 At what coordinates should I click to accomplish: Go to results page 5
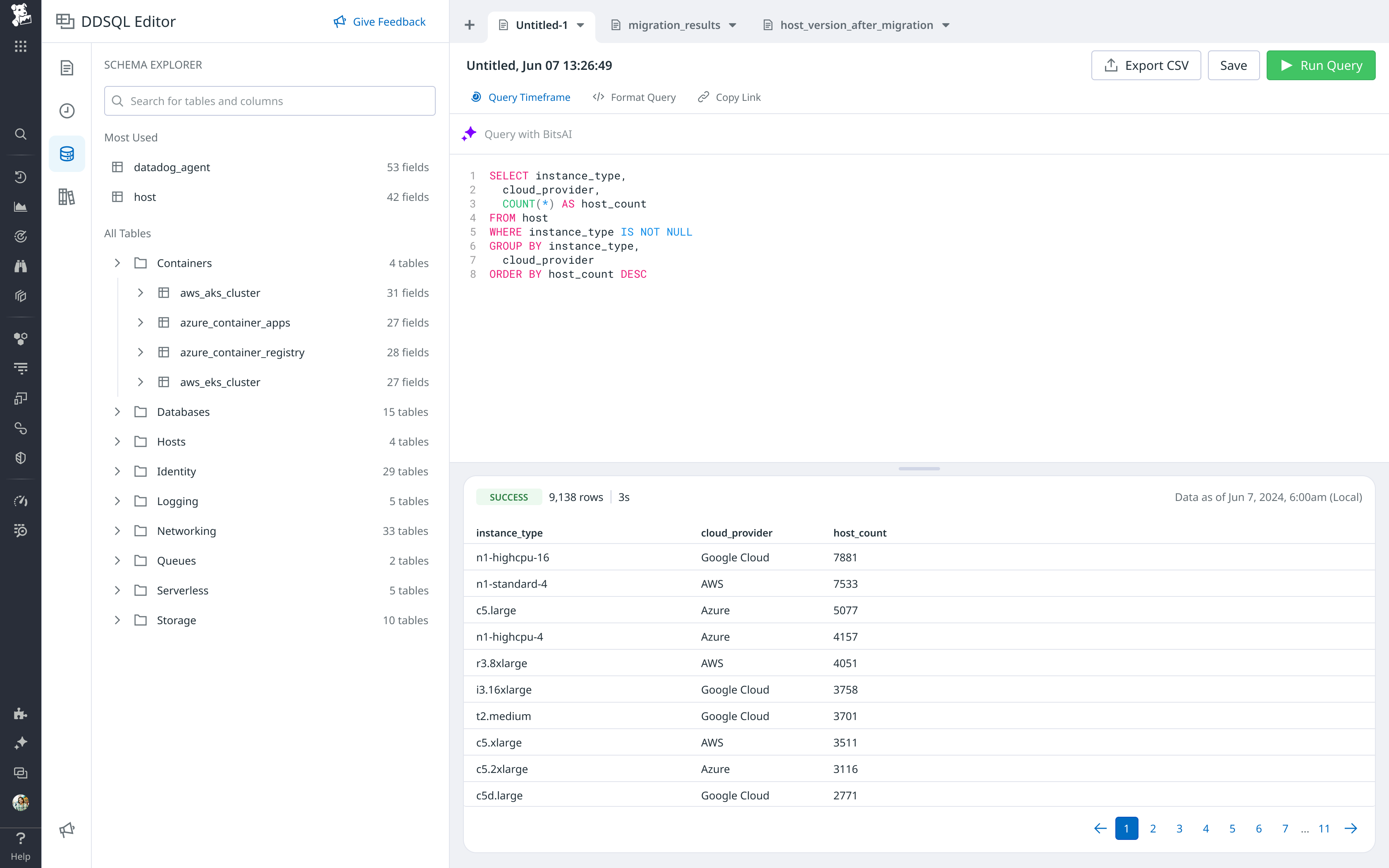(x=1232, y=828)
